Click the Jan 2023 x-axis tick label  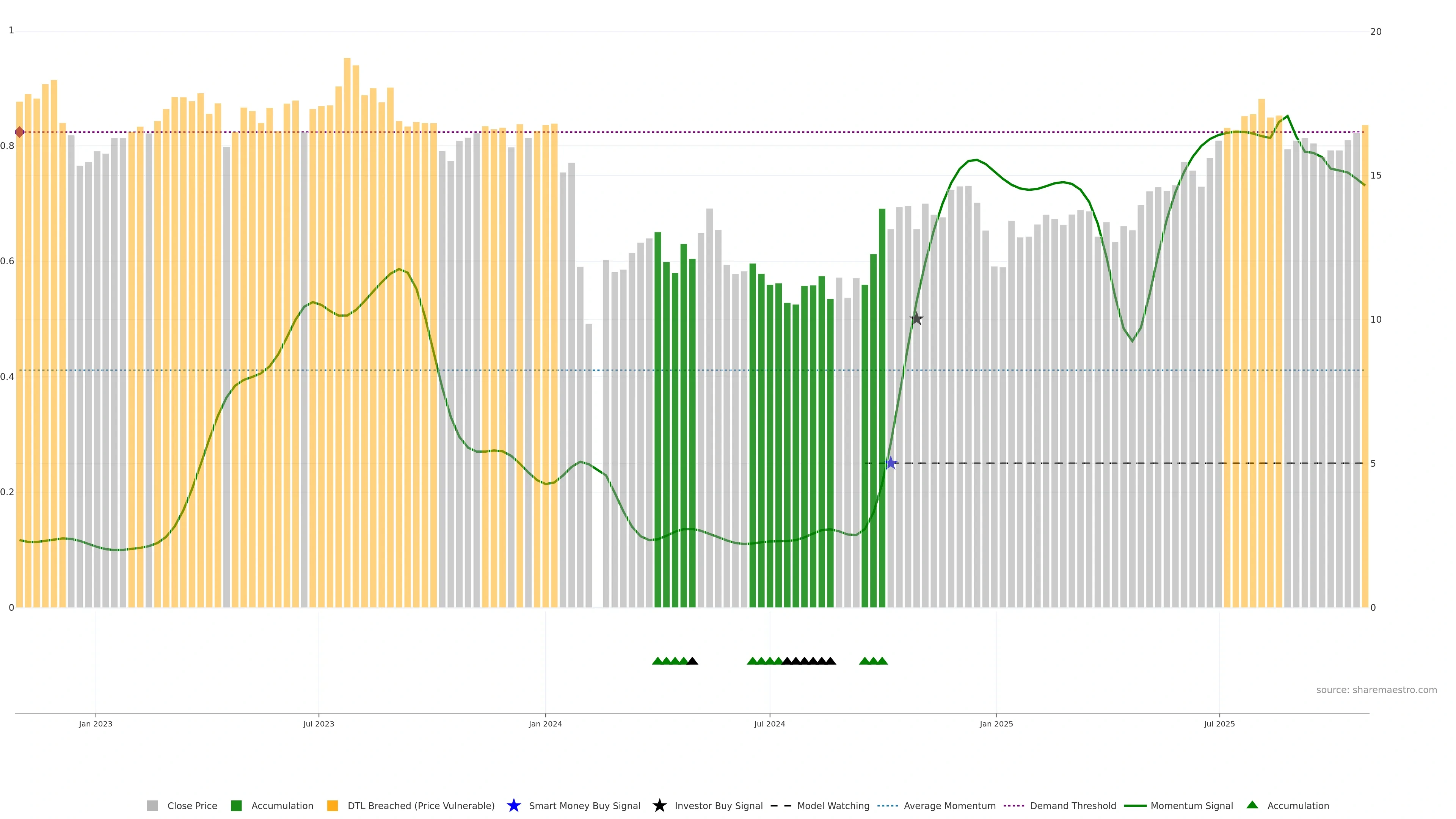96,724
